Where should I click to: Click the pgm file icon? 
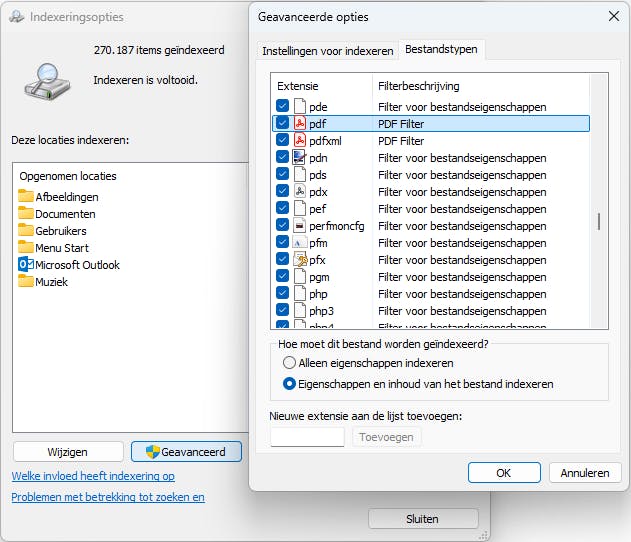point(299,276)
